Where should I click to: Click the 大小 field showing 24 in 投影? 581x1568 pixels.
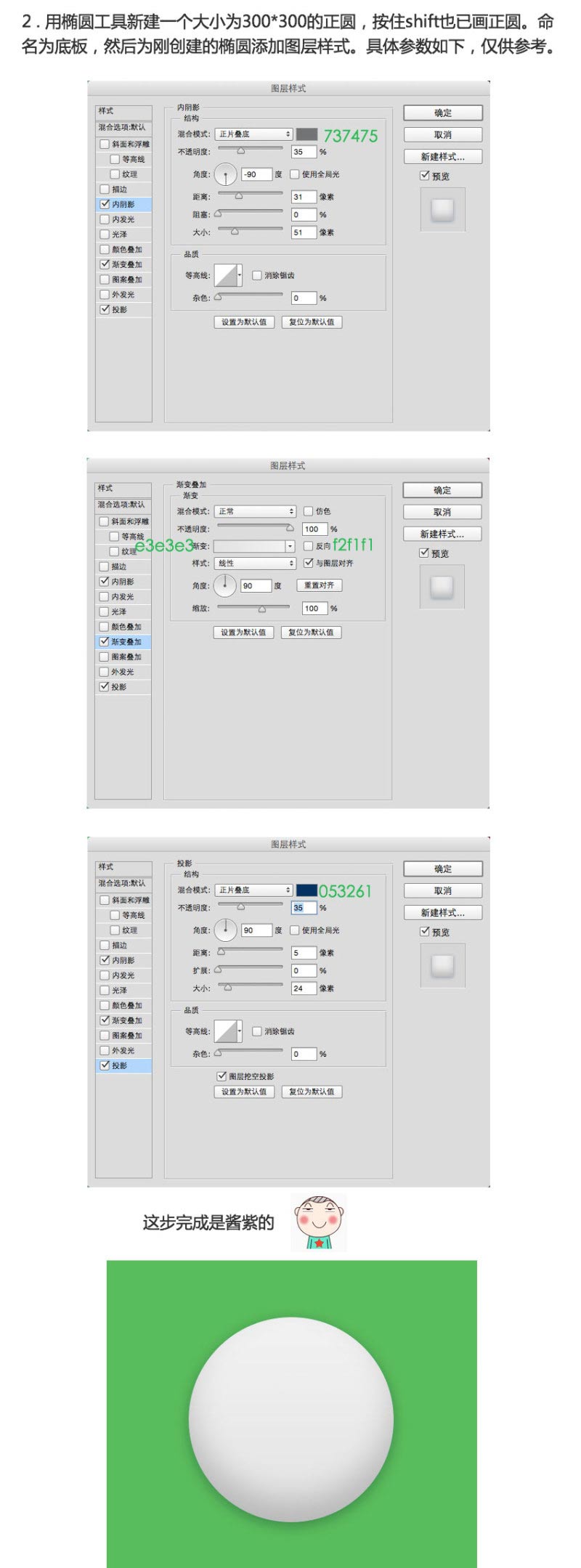click(304, 988)
